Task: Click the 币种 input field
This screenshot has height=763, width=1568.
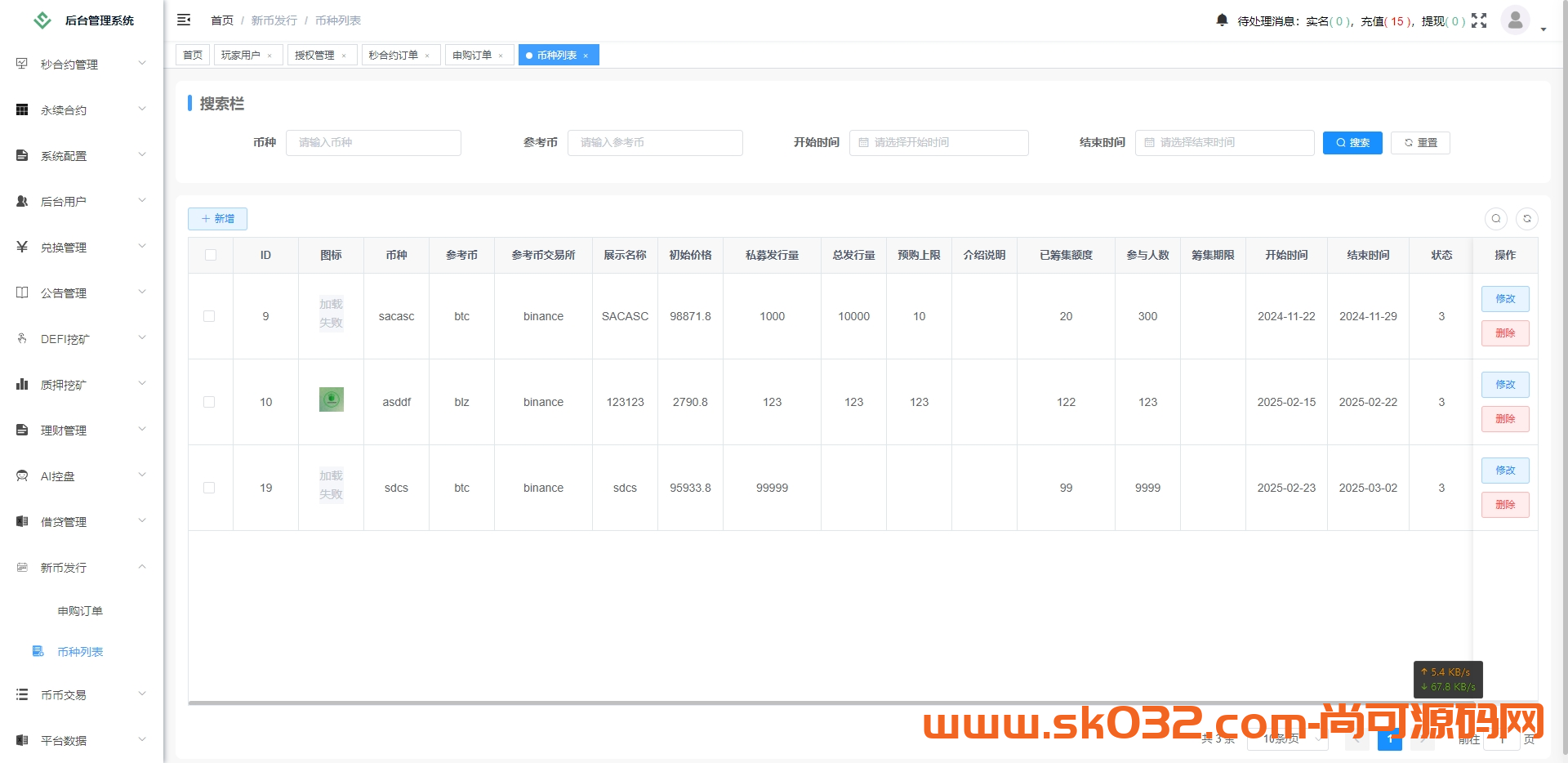Action: pyautogui.click(x=374, y=142)
